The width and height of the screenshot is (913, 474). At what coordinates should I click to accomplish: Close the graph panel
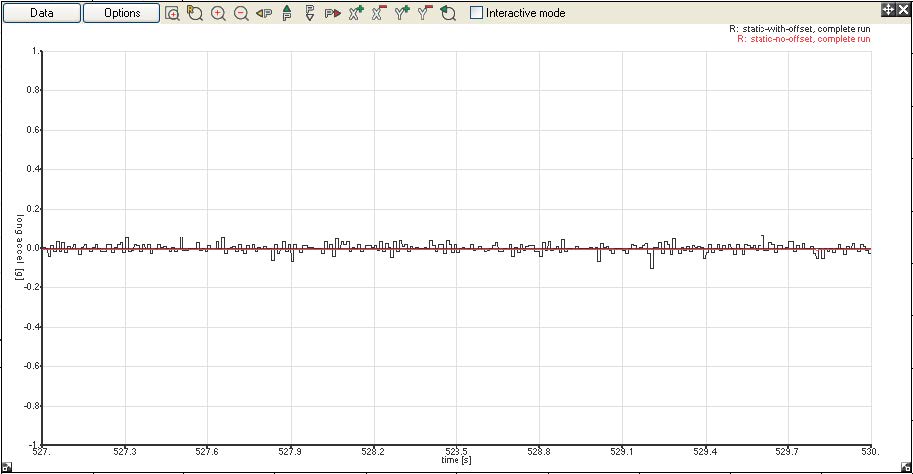[x=902, y=9]
